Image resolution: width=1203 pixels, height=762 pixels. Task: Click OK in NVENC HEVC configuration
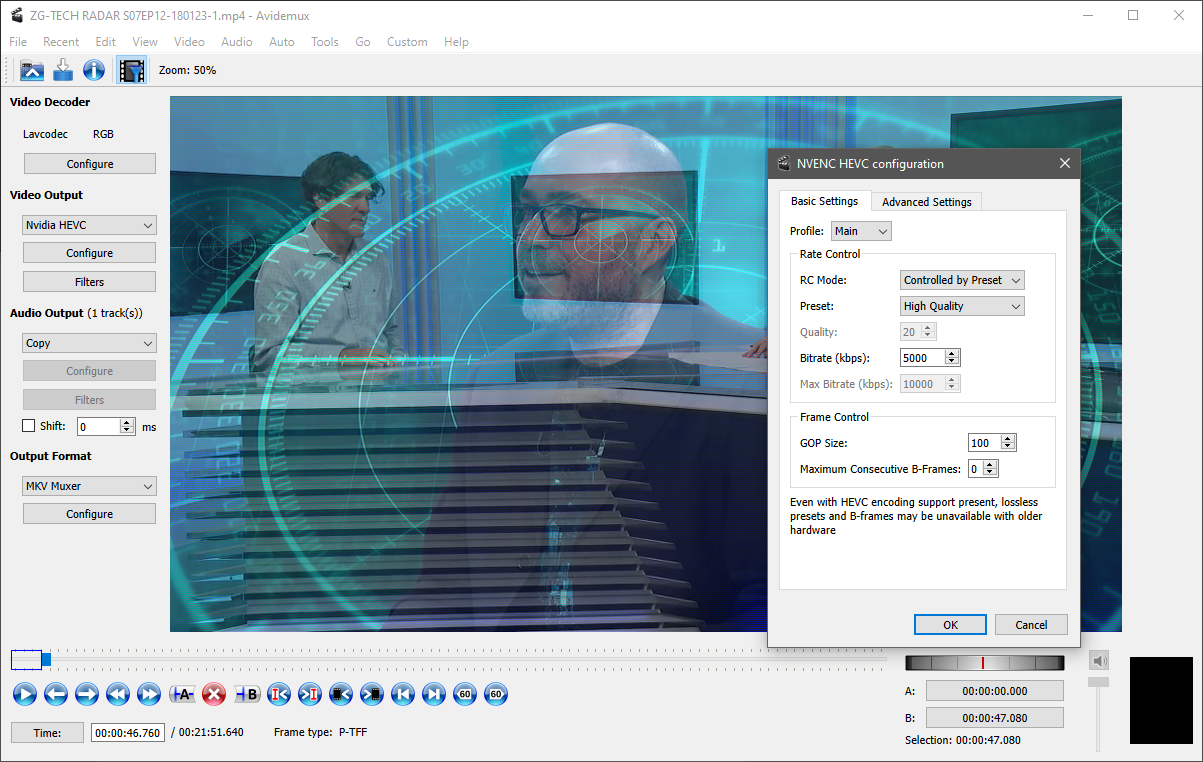tap(950, 625)
